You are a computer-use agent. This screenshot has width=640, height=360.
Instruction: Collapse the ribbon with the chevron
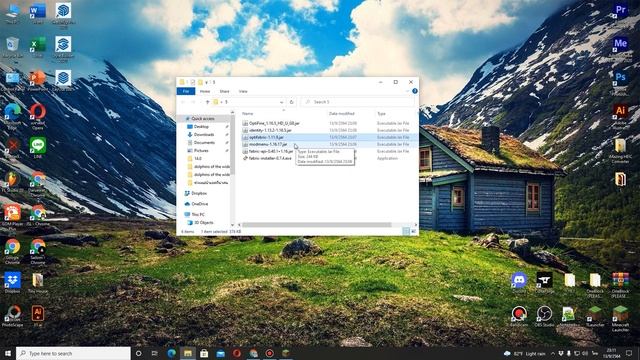coord(408,91)
